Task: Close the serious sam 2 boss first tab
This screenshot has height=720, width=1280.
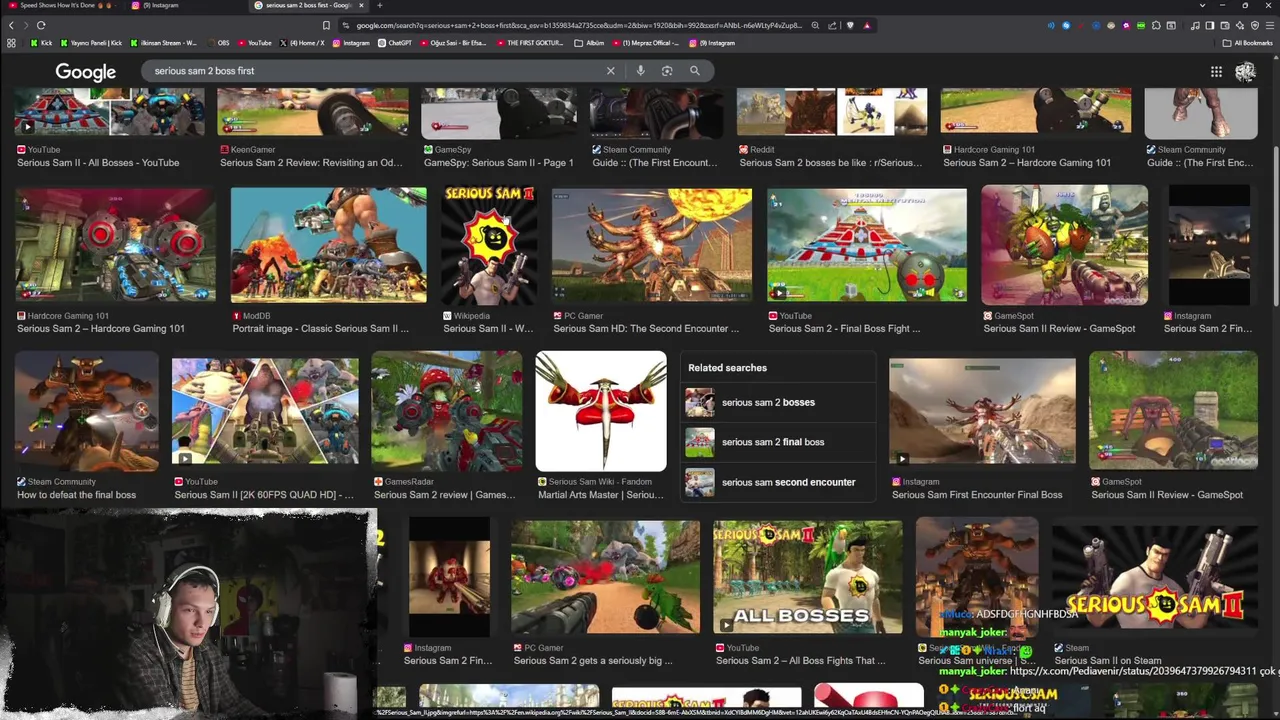Action: click(x=362, y=5)
